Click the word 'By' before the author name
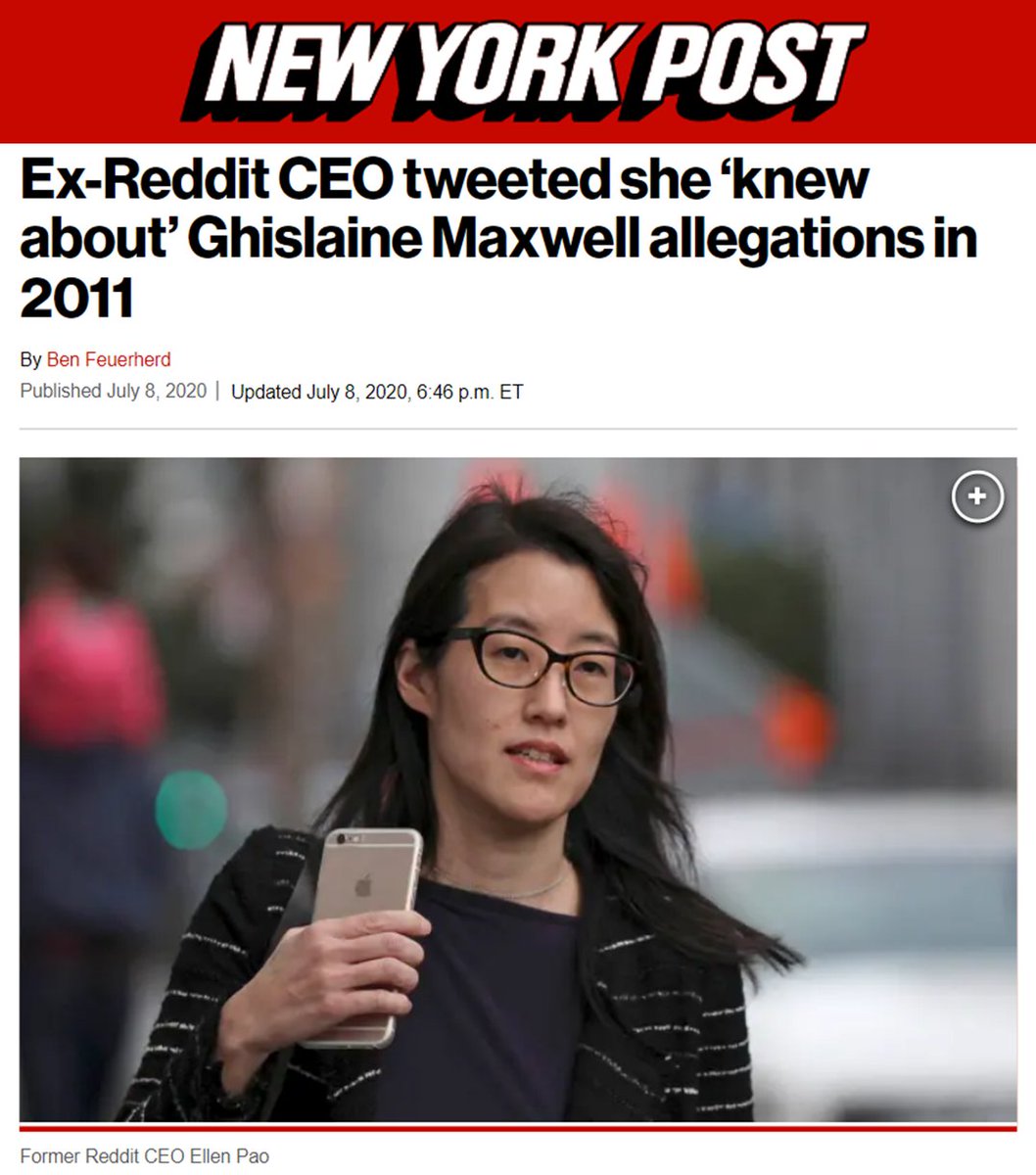 point(30,360)
